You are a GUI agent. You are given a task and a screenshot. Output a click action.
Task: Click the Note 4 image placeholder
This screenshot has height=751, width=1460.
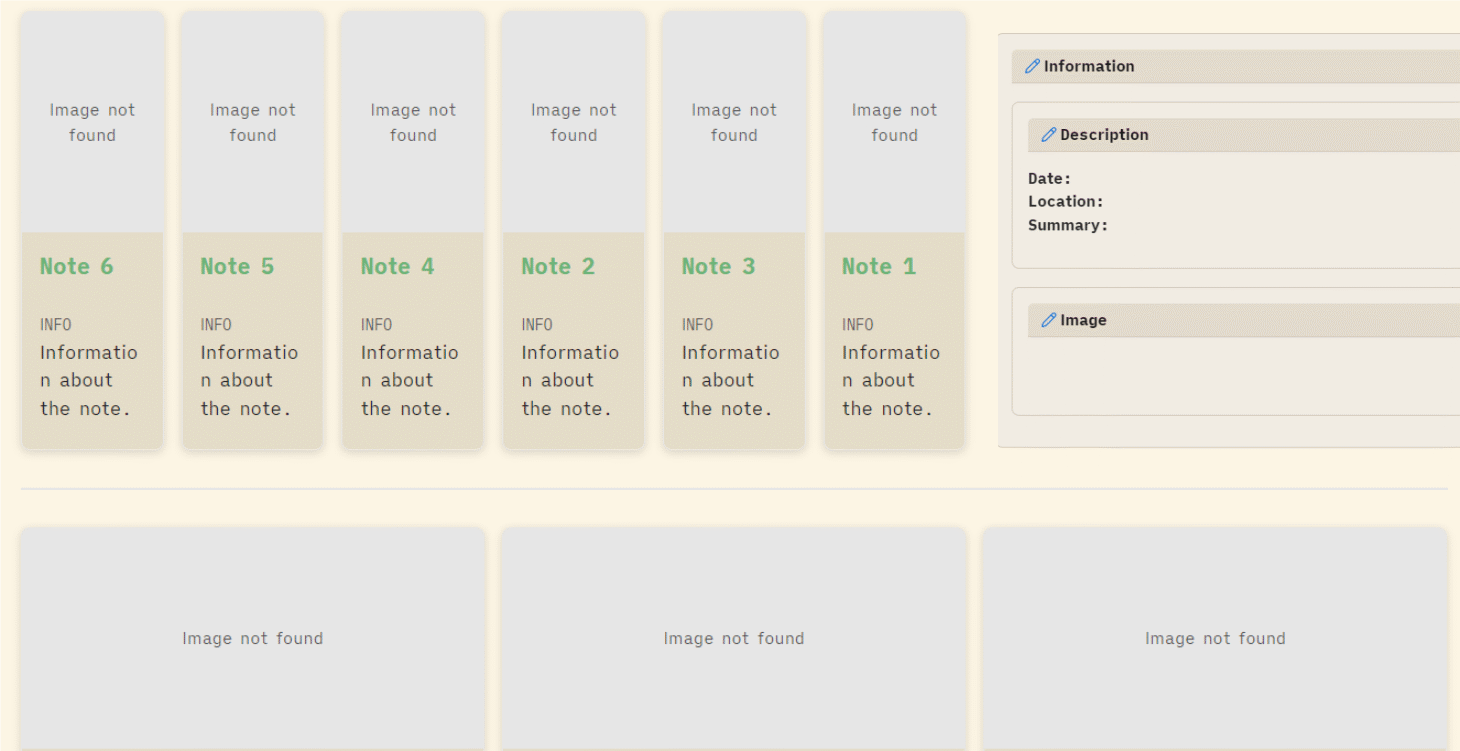click(413, 123)
